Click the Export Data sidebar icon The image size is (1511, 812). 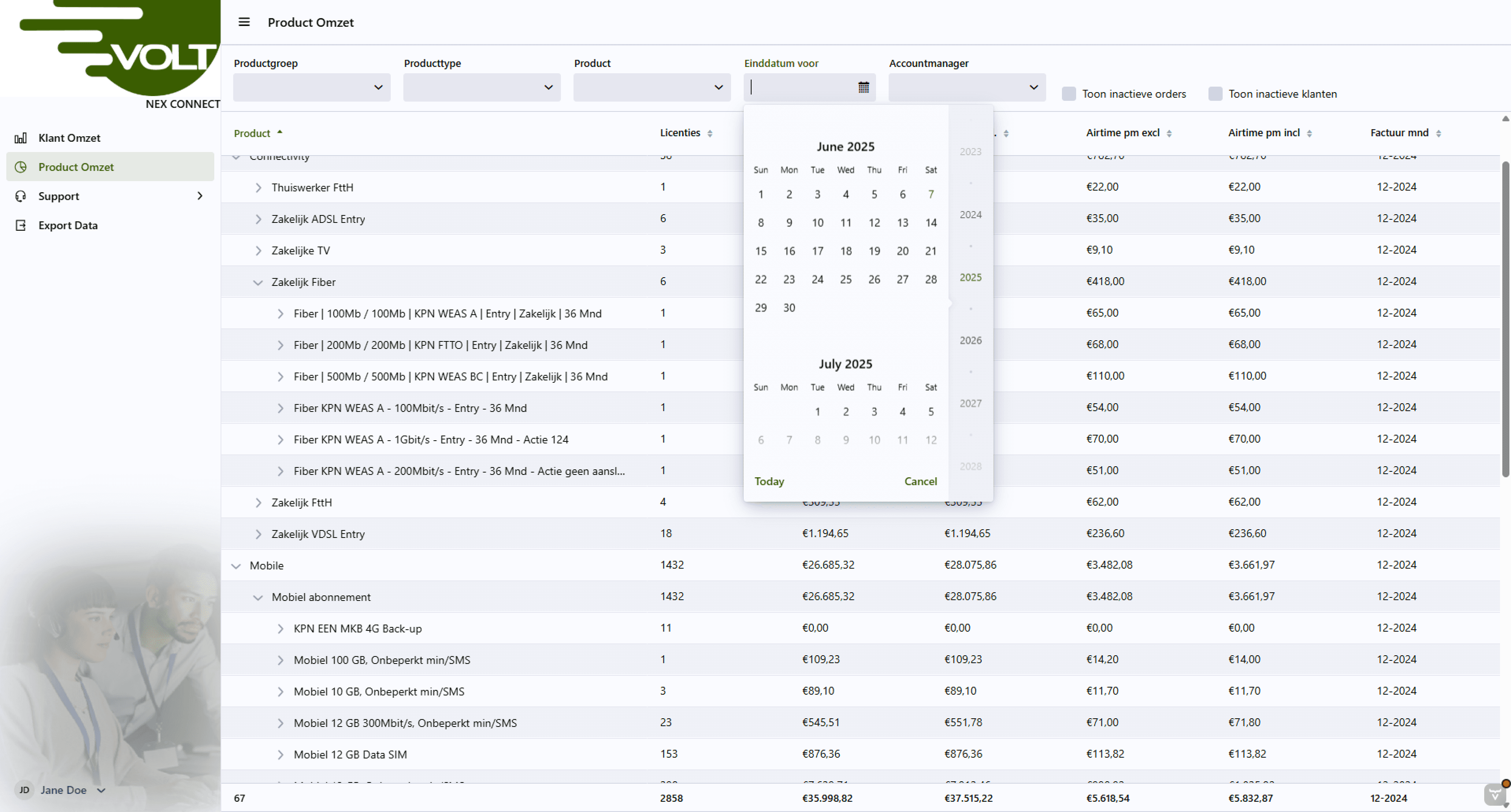20,226
